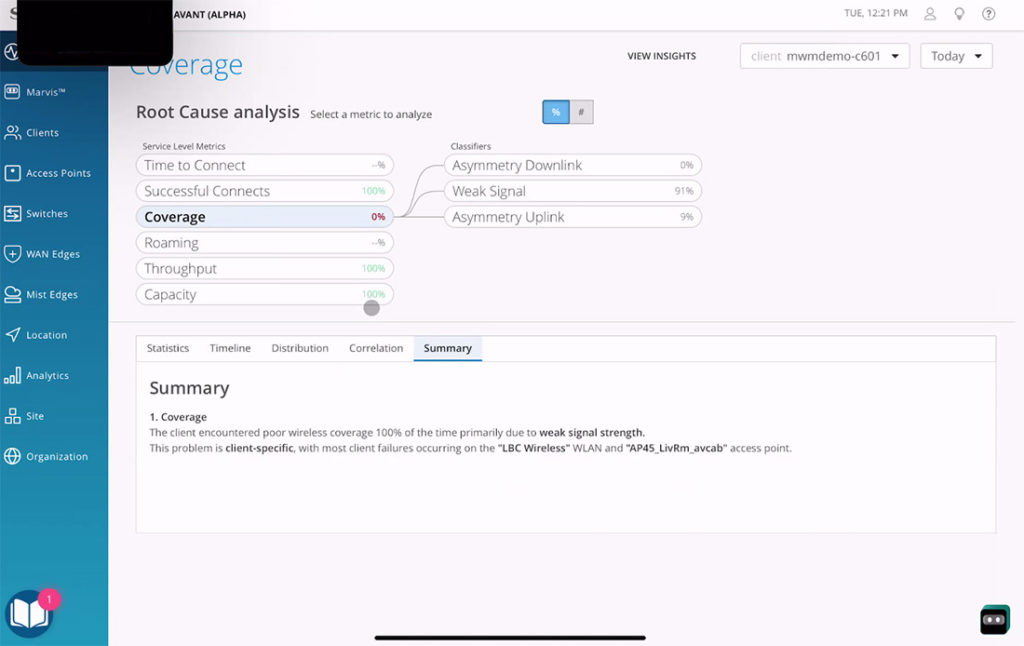1024x646 pixels.
Task: Select the Throughput metric
Action: [264, 268]
